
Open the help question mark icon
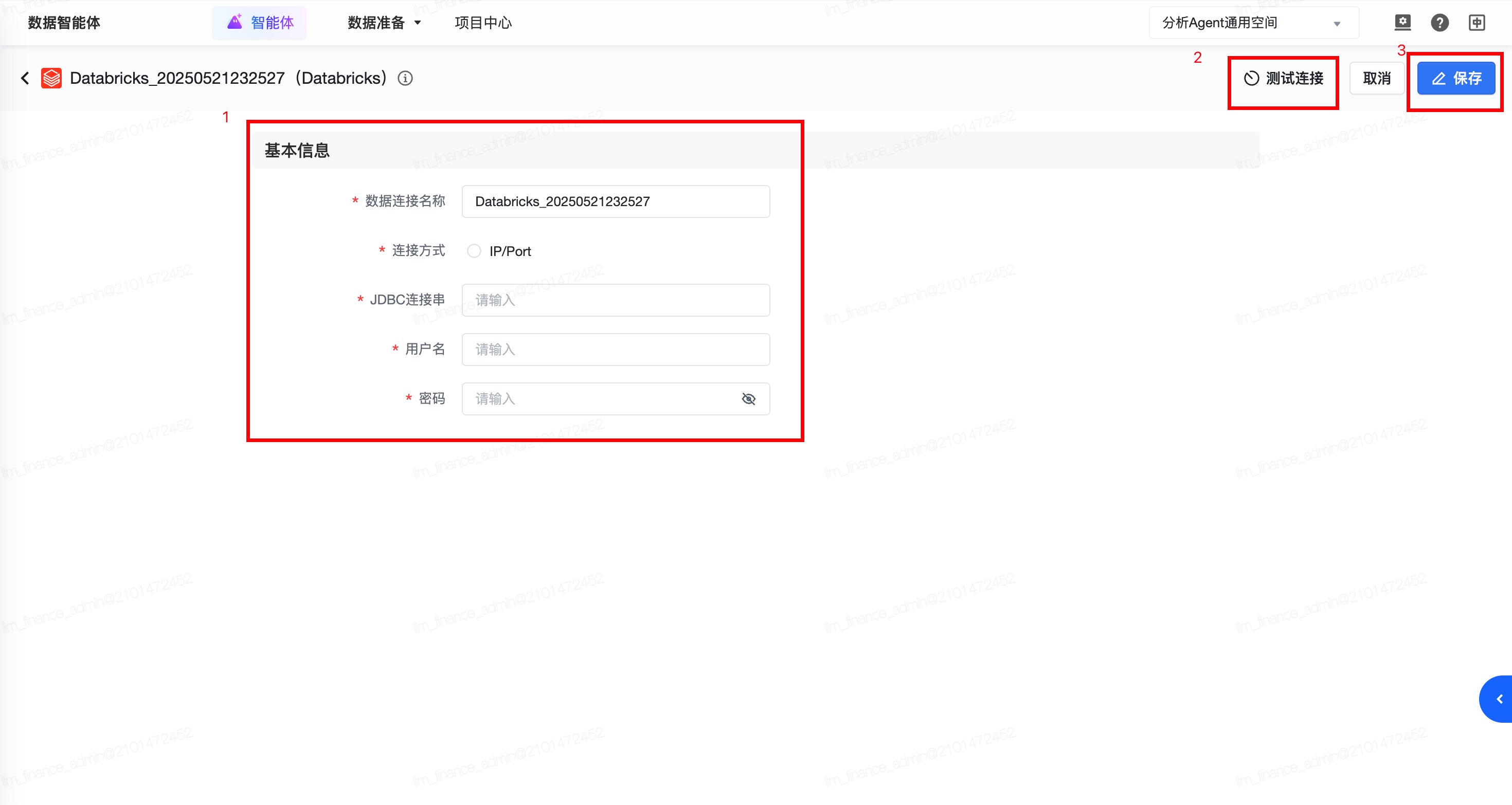[x=1439, y=22]
